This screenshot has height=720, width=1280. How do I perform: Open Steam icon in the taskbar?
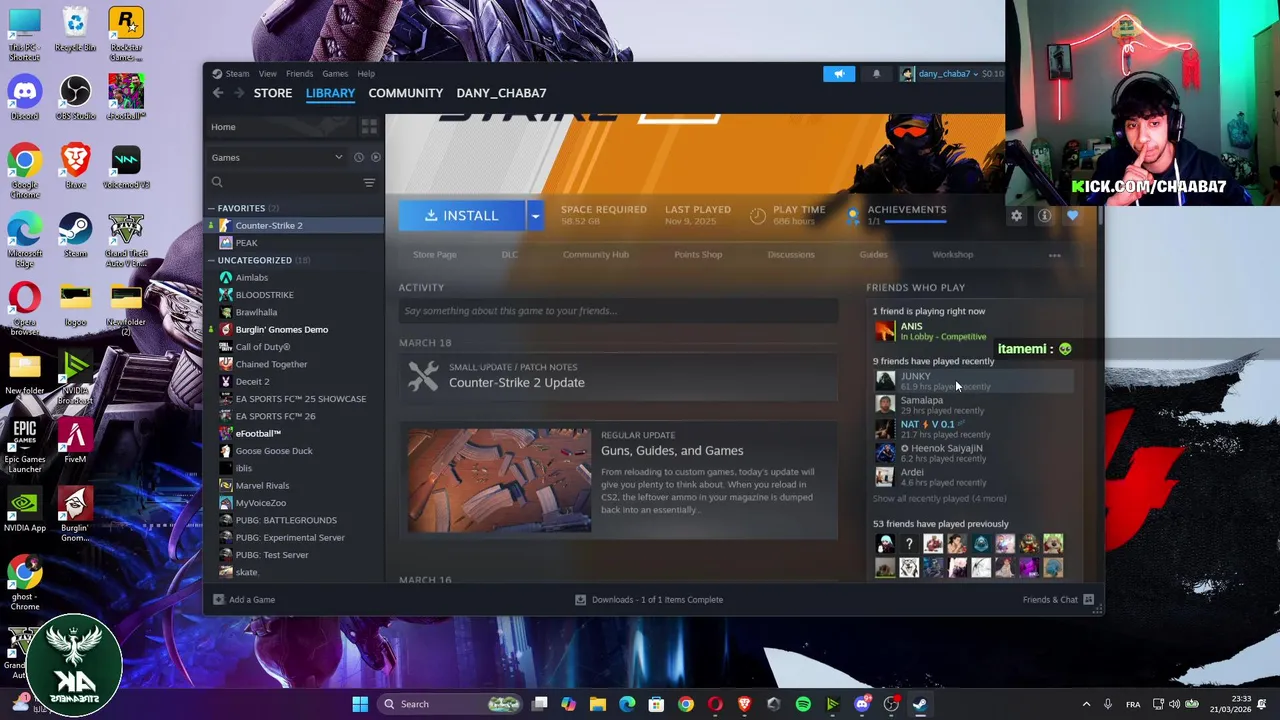coord(919,704)
